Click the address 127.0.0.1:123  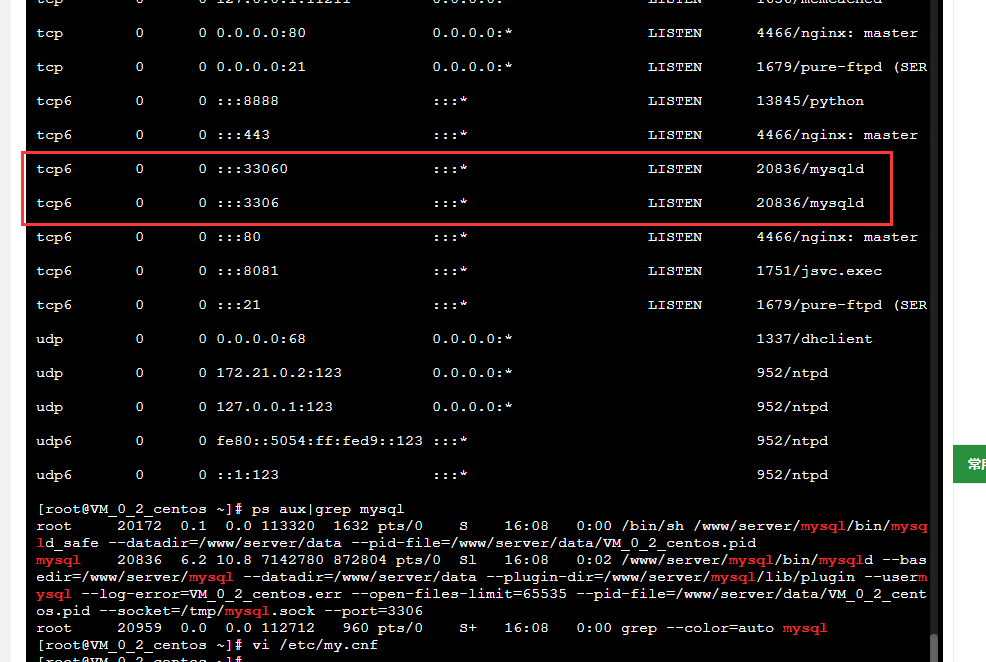[x=275, y=406]
